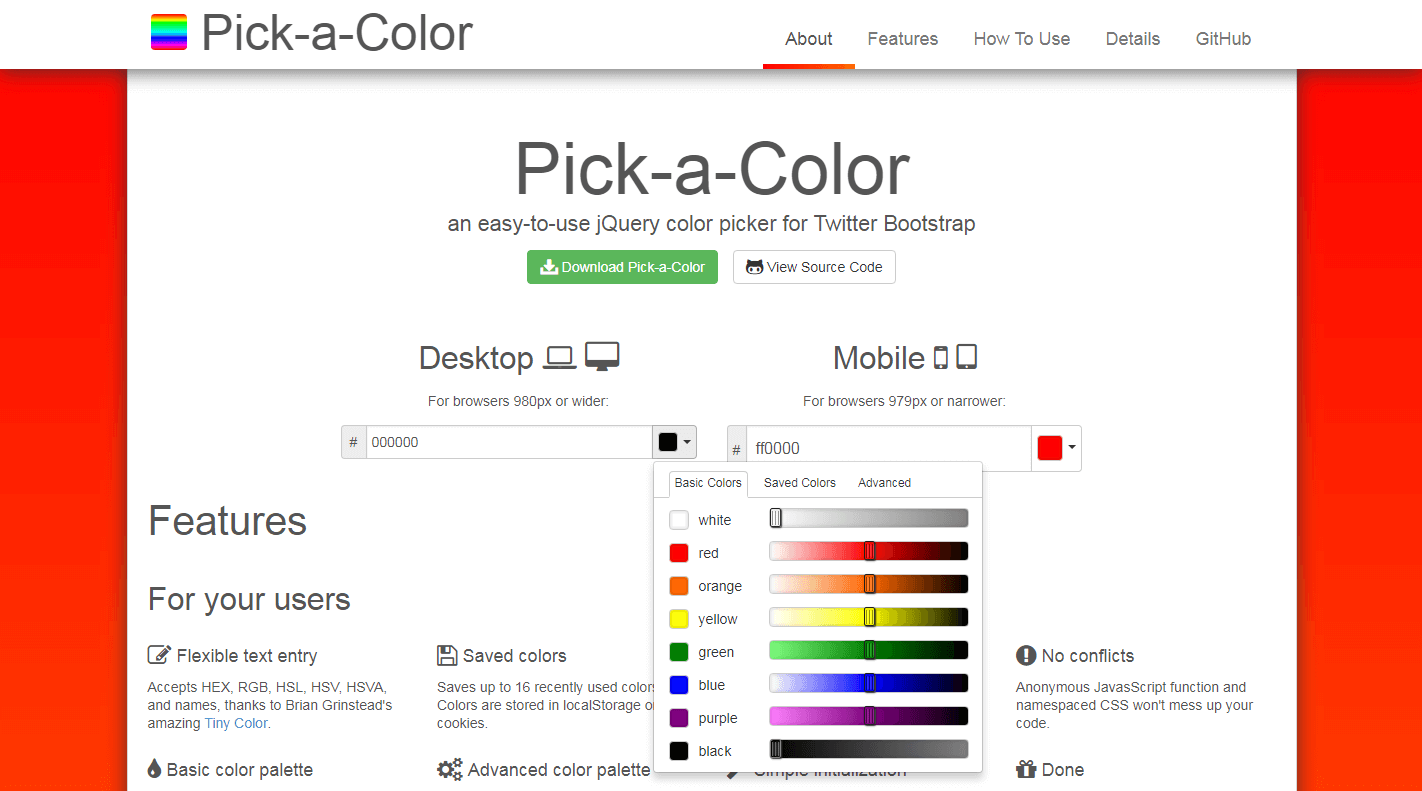Image resolution: width=1422 pixels, height=791 pixels.
Task: Click the Pick-a-Color header brand title
Action: point(337,33)
